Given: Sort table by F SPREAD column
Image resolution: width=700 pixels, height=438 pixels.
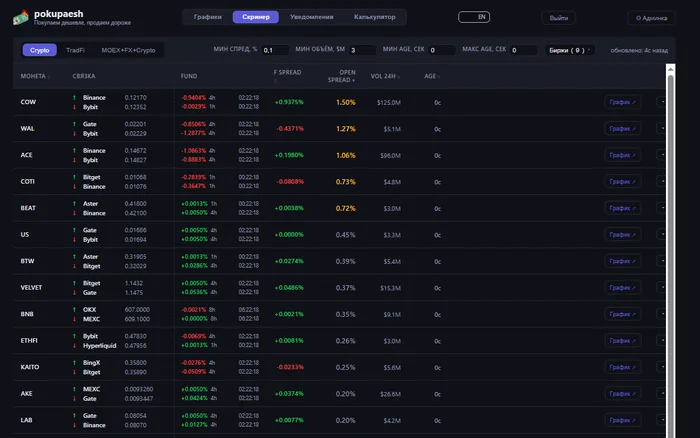Looking at the screenshot, I should pyautogui.click(x=288, y=75).
